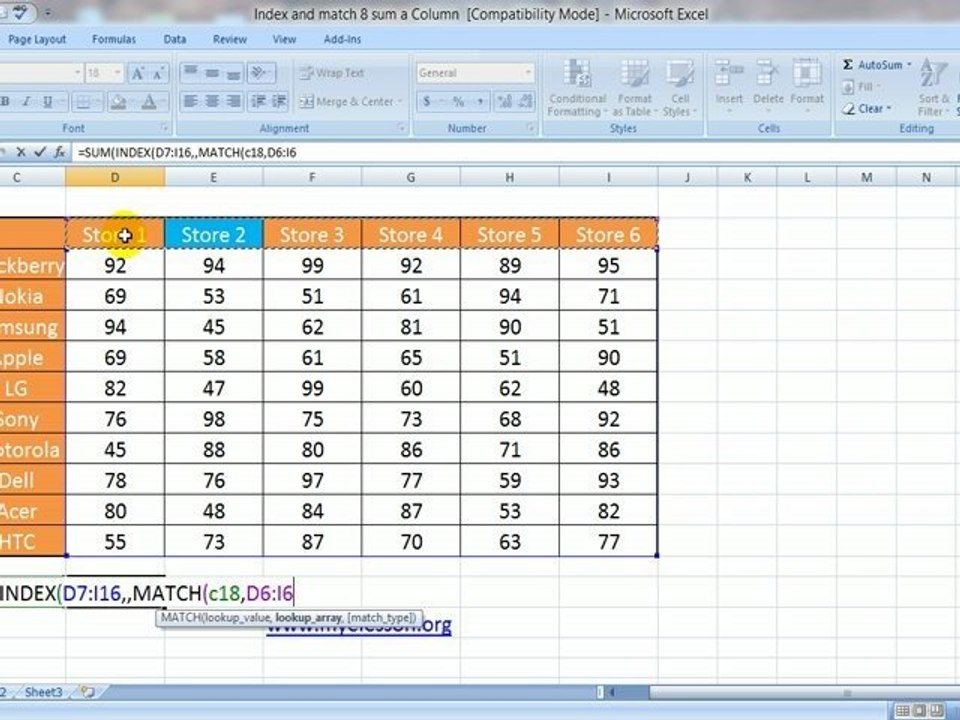Image resolution: width=960 pixels, height=720 pixels.
Task: Click the Store 2 header cell
Action: [x=214, y=234]
